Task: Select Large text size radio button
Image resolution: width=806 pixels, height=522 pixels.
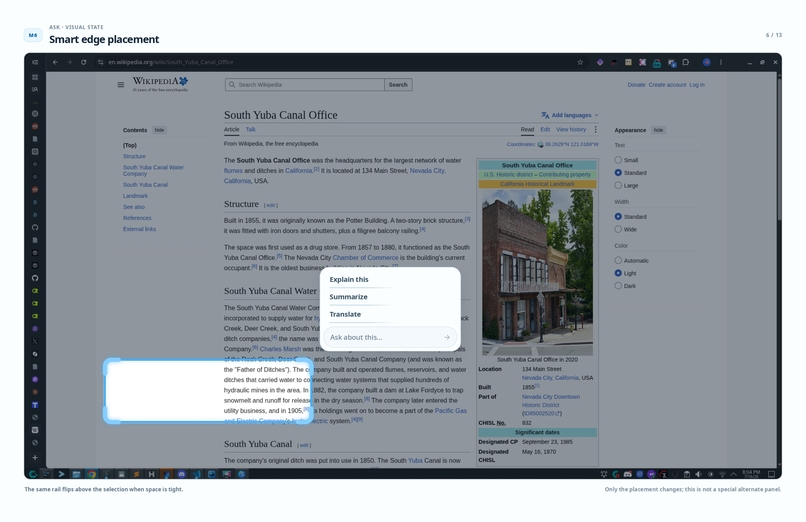Action: tap(618, 185)
